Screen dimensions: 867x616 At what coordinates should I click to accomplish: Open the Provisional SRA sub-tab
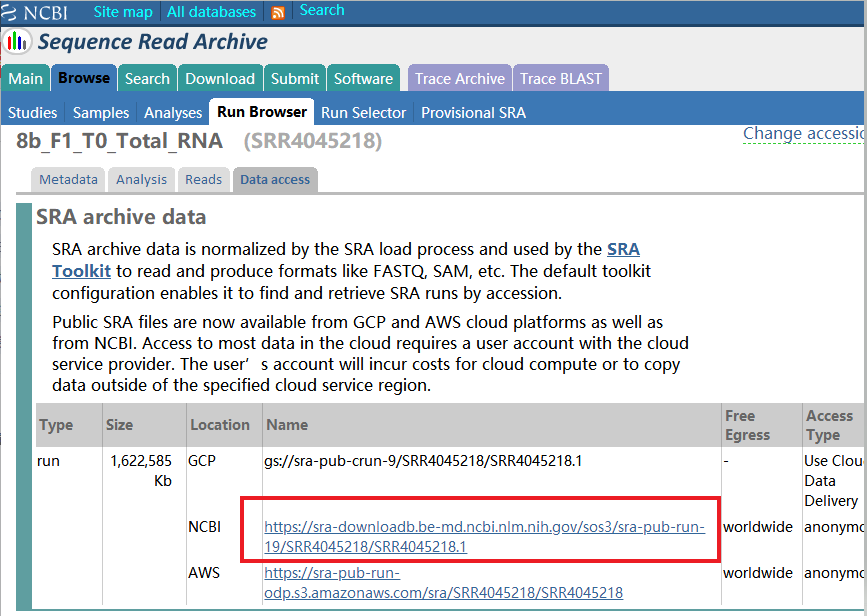[473, 112]
